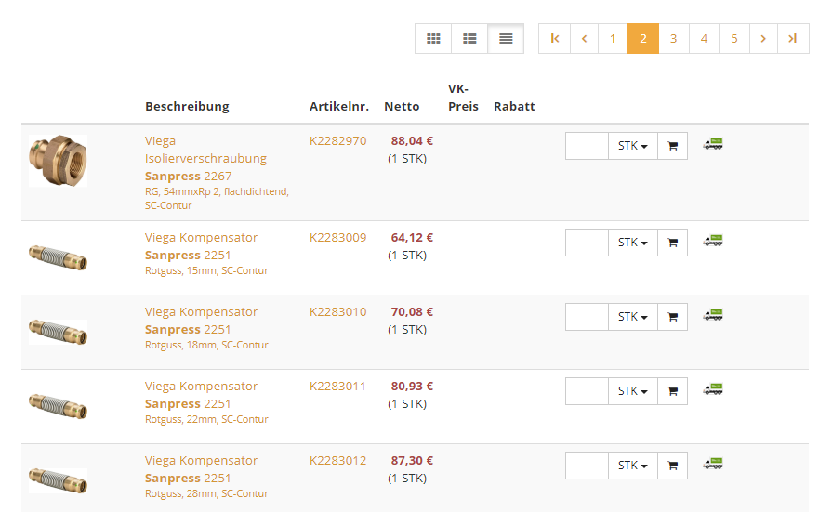Open STK unit dropdown for K2283011
The height and width of the screenshot is (512, 832).
click(632, 391)
